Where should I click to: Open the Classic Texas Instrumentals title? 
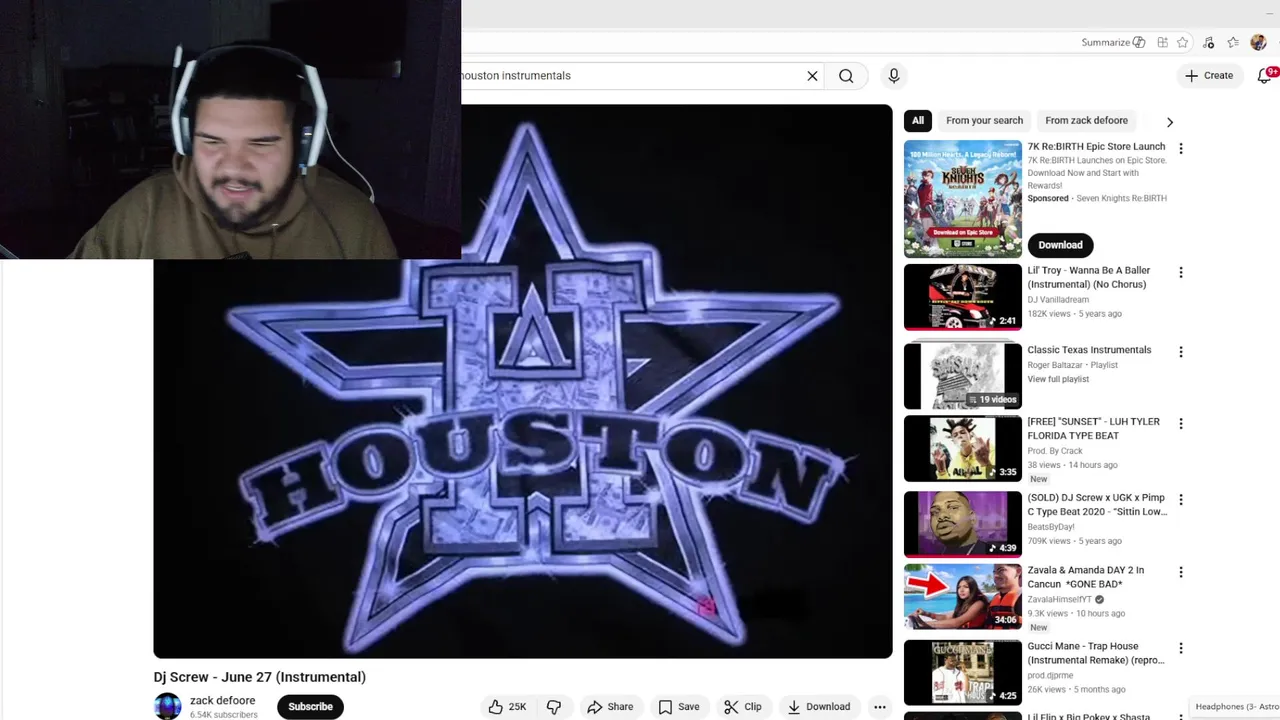(x=1089, y=350)
